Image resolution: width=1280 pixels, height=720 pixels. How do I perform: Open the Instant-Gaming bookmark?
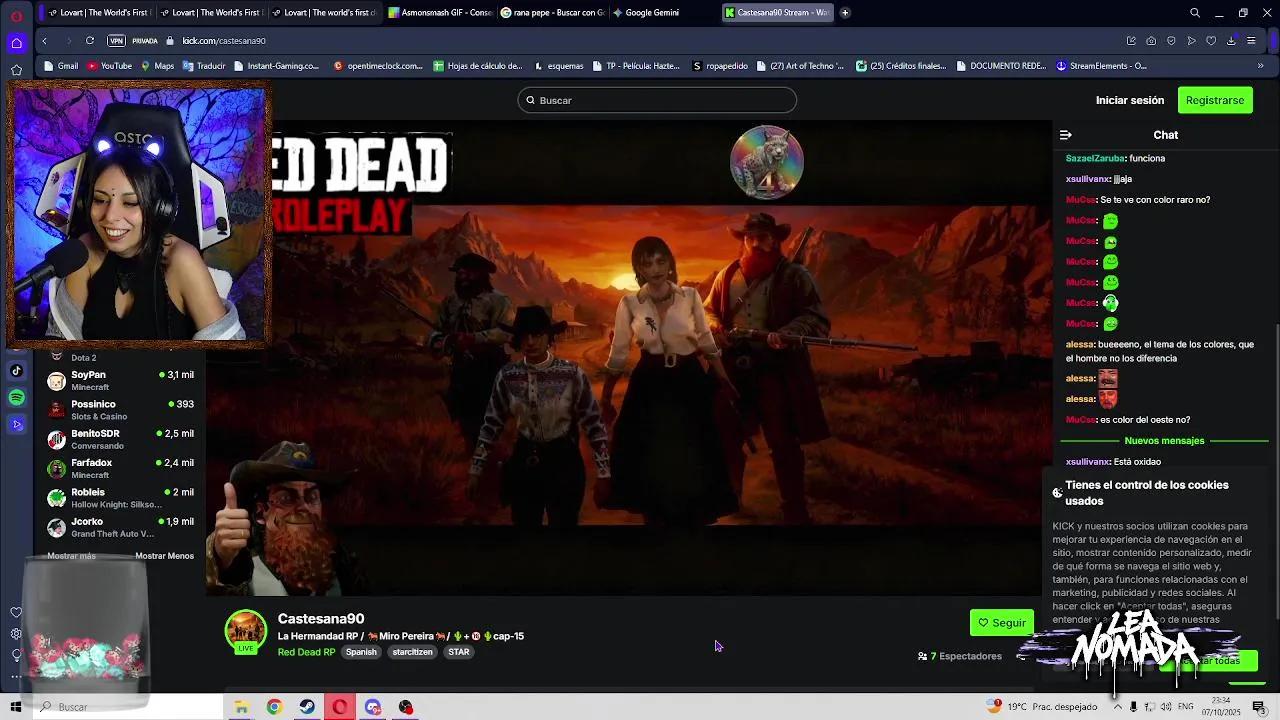coord(276,66)
